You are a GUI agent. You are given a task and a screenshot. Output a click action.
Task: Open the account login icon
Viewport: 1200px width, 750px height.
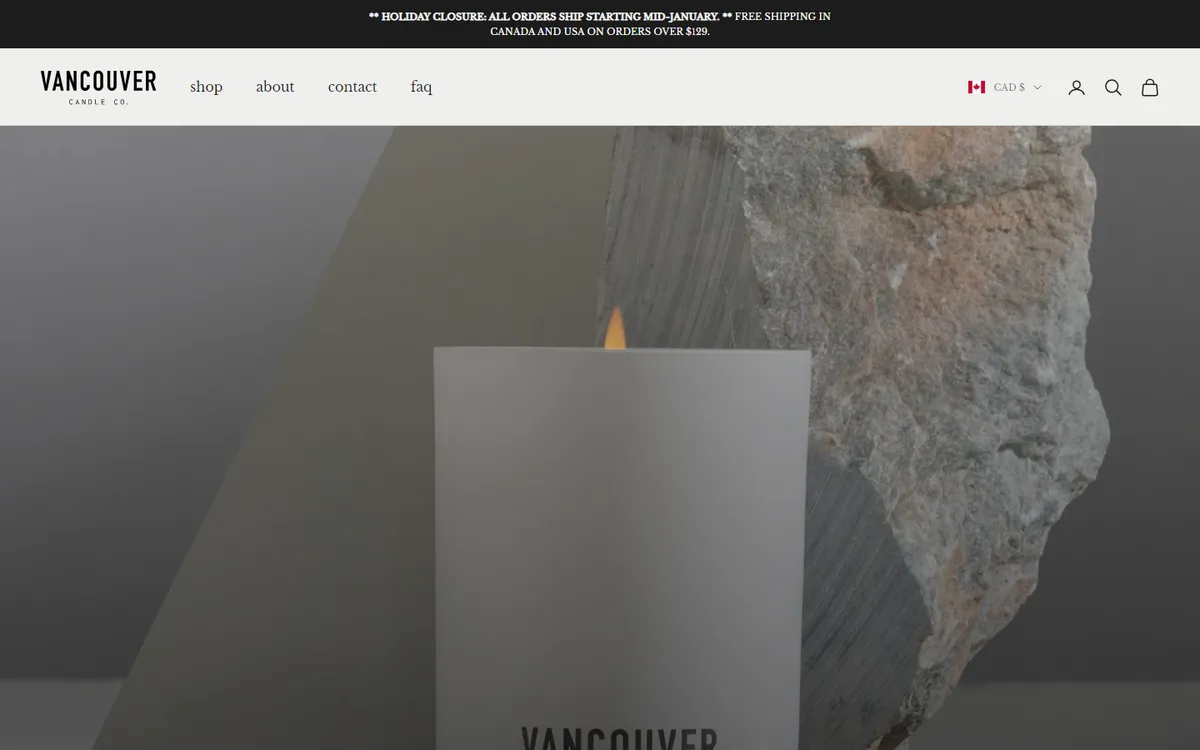click(x=1076, y=87)
